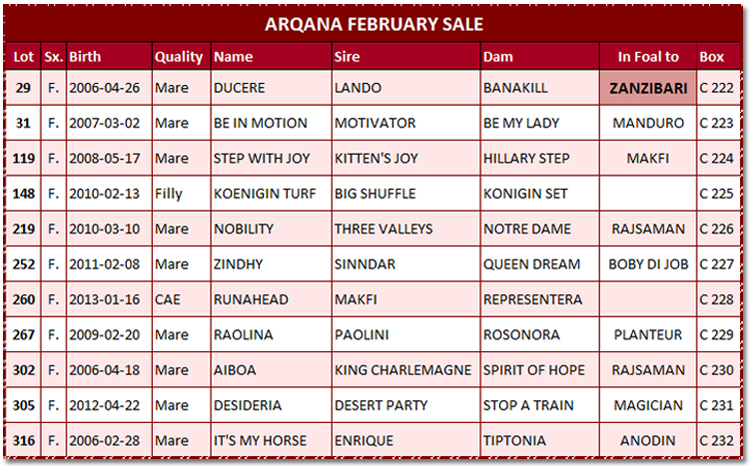Select the In Foal to header
The image size is (750, 466).
(x=648, y=56)
